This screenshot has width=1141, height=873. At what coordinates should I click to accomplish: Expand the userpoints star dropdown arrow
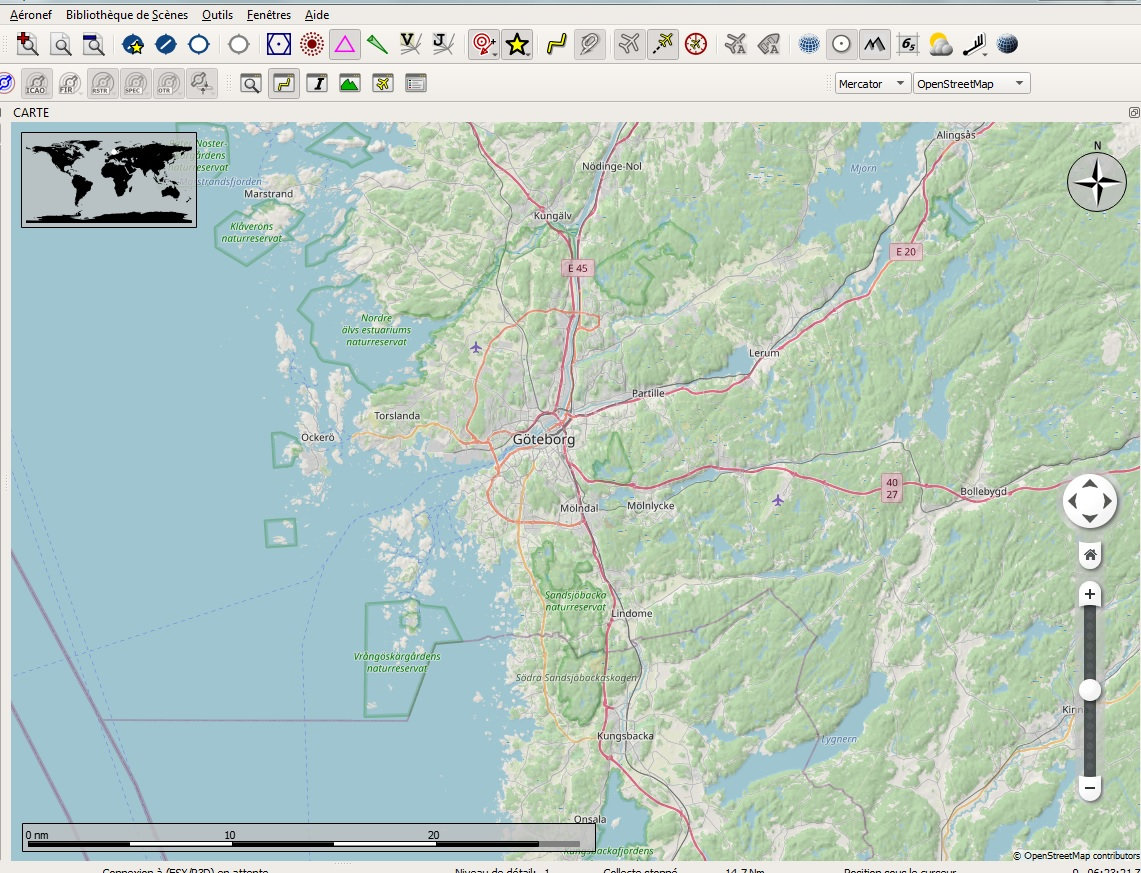pos(529,53)
